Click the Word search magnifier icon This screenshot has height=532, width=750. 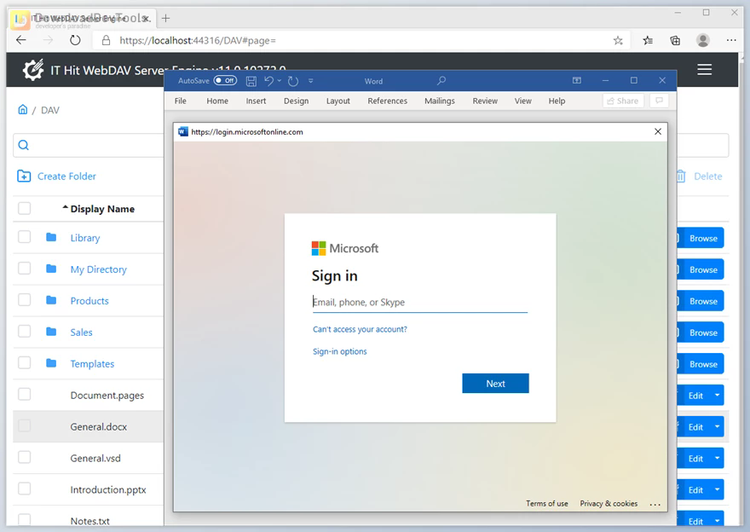(x=441, y=80)
